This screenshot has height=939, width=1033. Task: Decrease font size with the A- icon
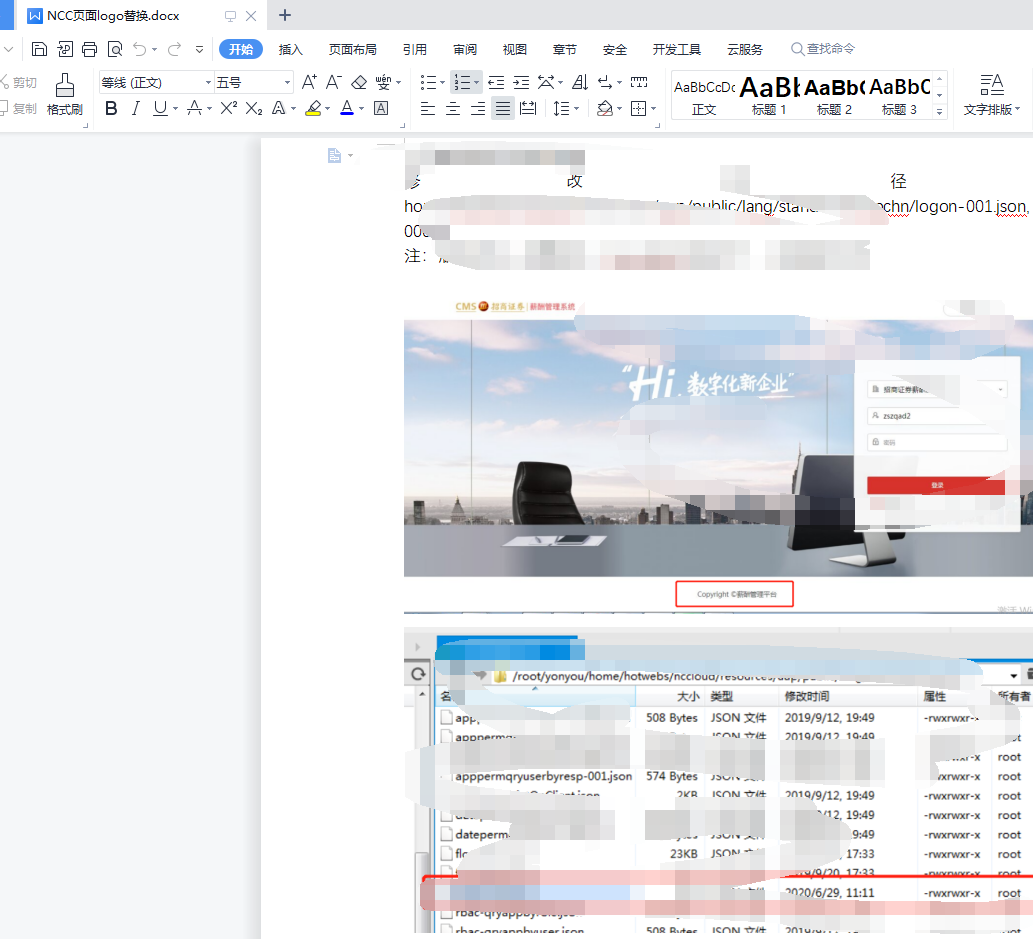point(333,82)
